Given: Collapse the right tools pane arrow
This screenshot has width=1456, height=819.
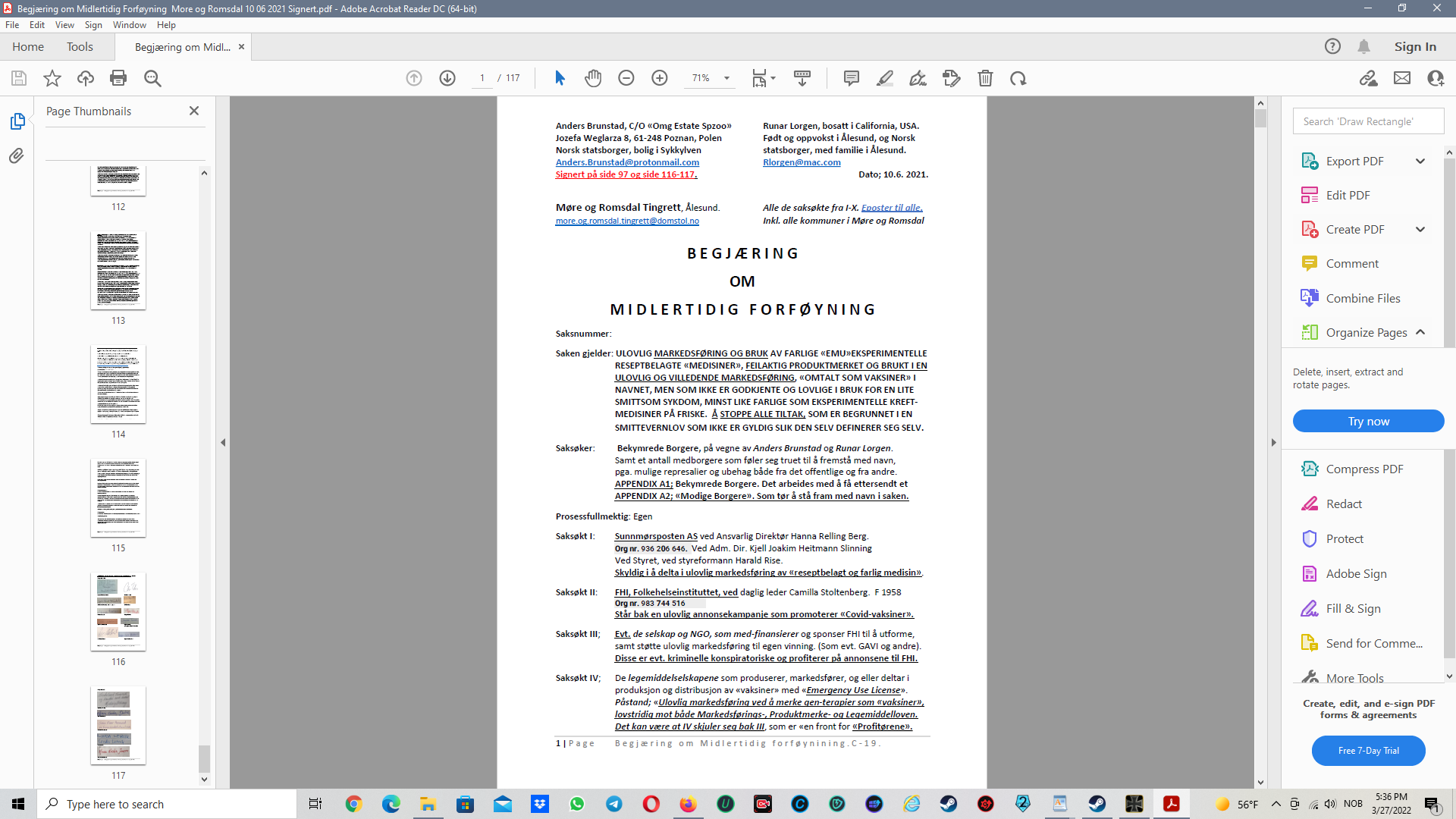Looking at the screenshot, I should [x=1273, y=442].
